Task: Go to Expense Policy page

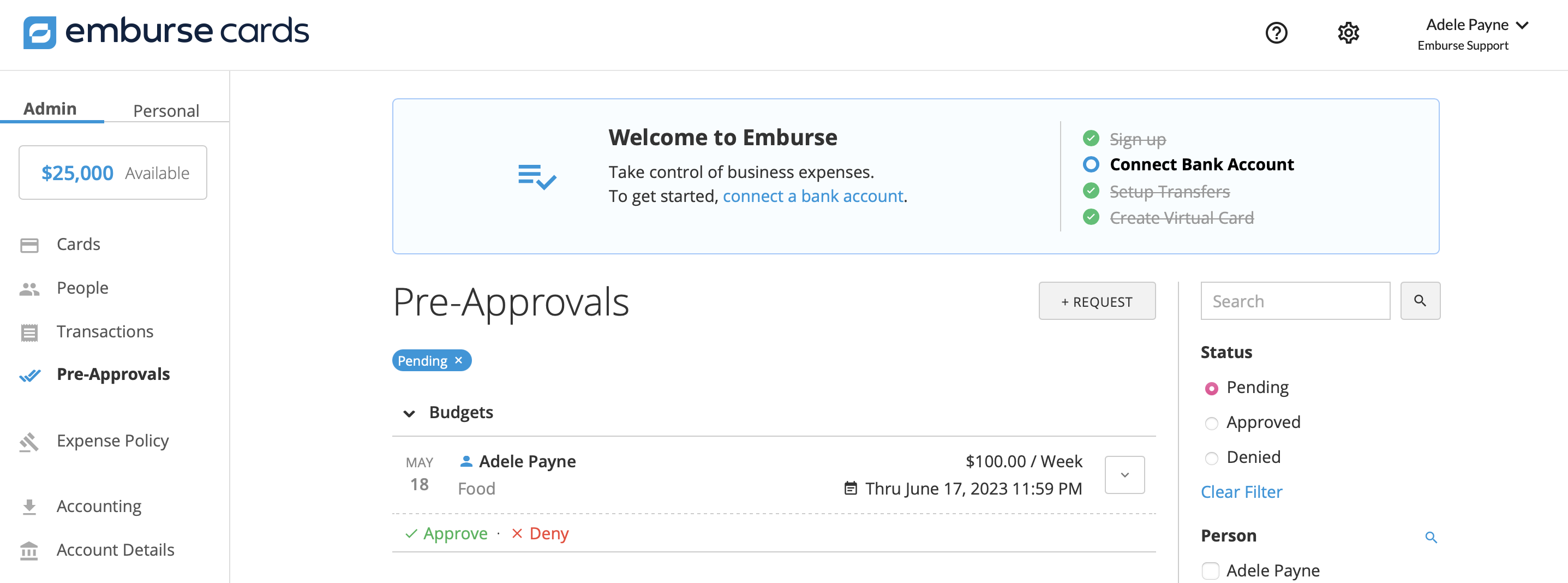Action: point(112,441)
